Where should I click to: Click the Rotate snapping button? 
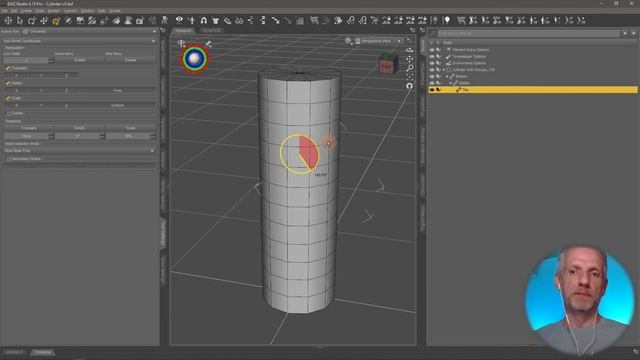[x=80, y=128]
